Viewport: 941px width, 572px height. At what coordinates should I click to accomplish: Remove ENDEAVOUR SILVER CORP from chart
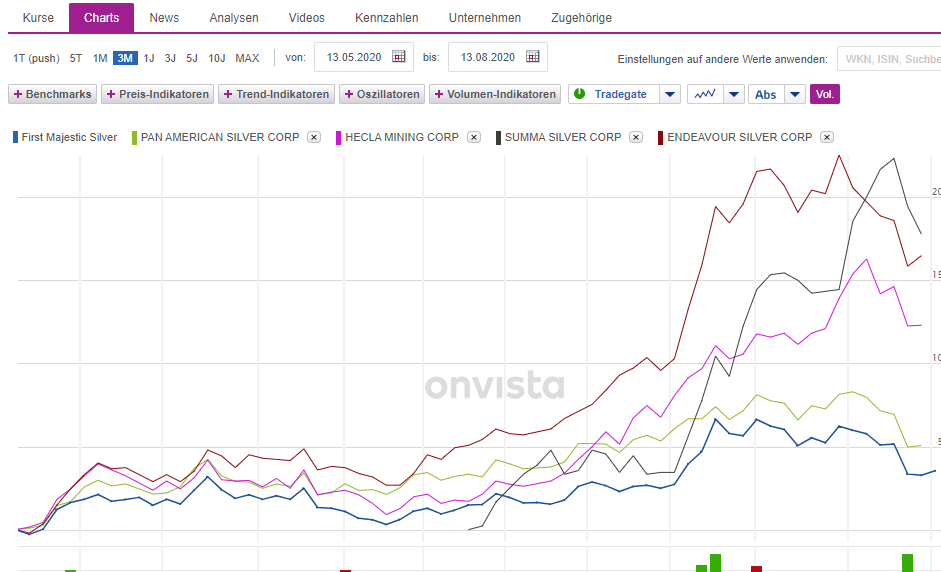click(827, 137)
